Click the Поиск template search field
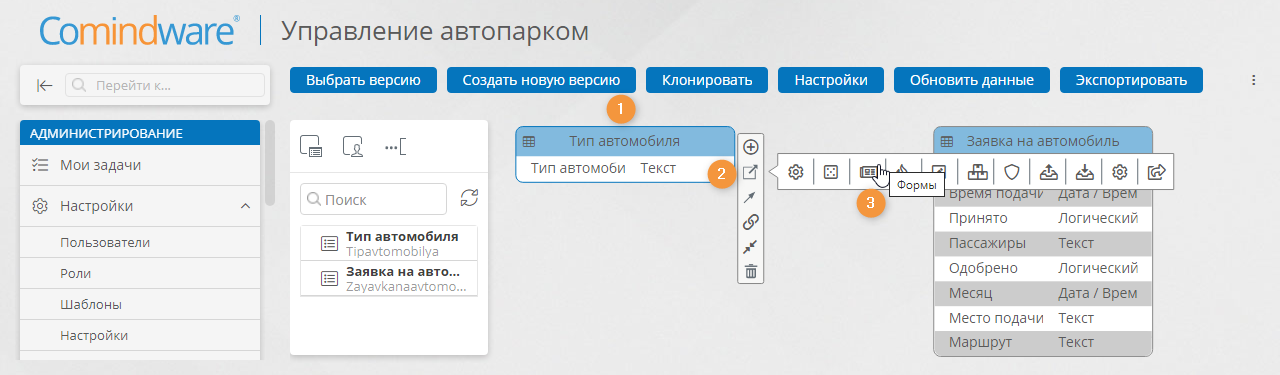The height and width of the screenshot is (375, 1280). point(374,199)
